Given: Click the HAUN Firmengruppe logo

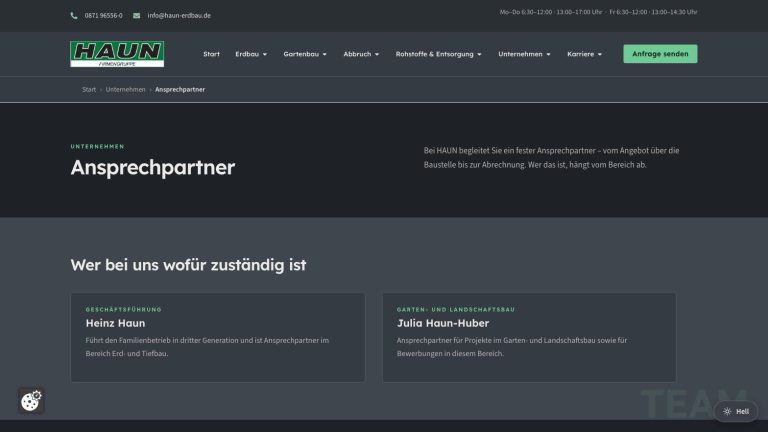Looking at the screenshot, I should point(117,54).
